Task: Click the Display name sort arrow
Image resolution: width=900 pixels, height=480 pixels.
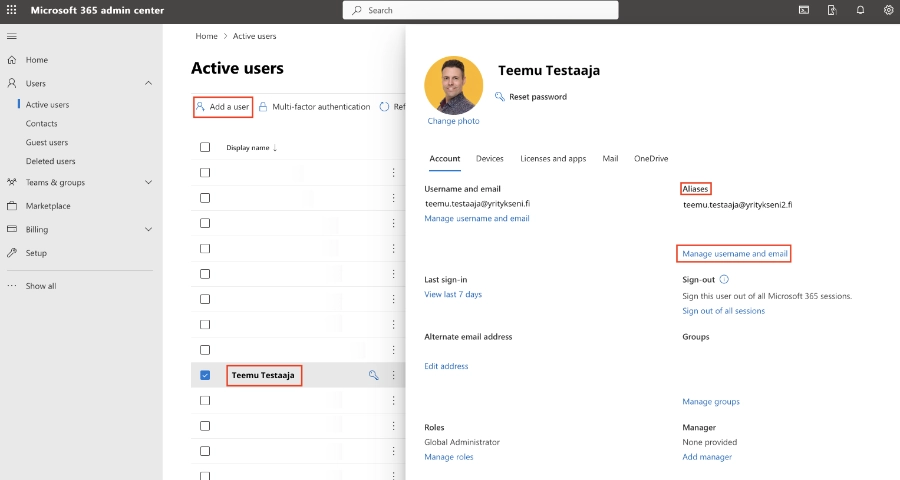Action: (276, 148)
